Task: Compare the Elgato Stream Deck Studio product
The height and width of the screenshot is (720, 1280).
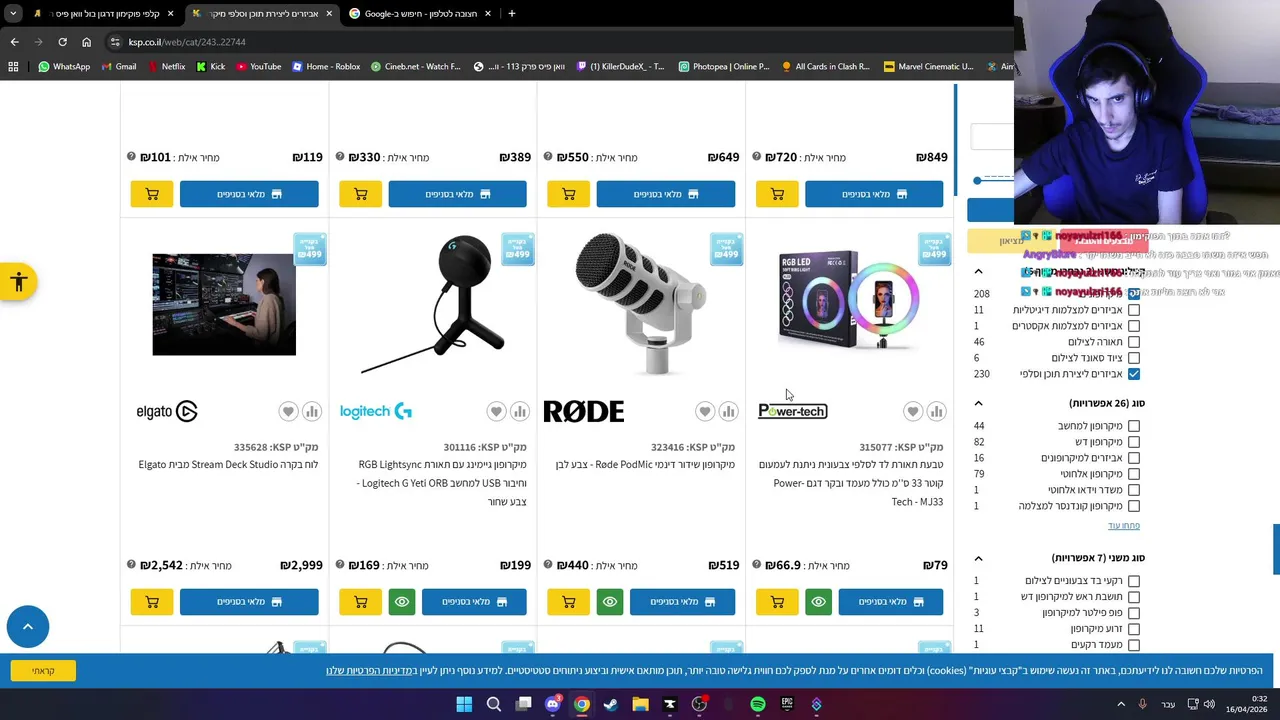Action: coord(312,411)
